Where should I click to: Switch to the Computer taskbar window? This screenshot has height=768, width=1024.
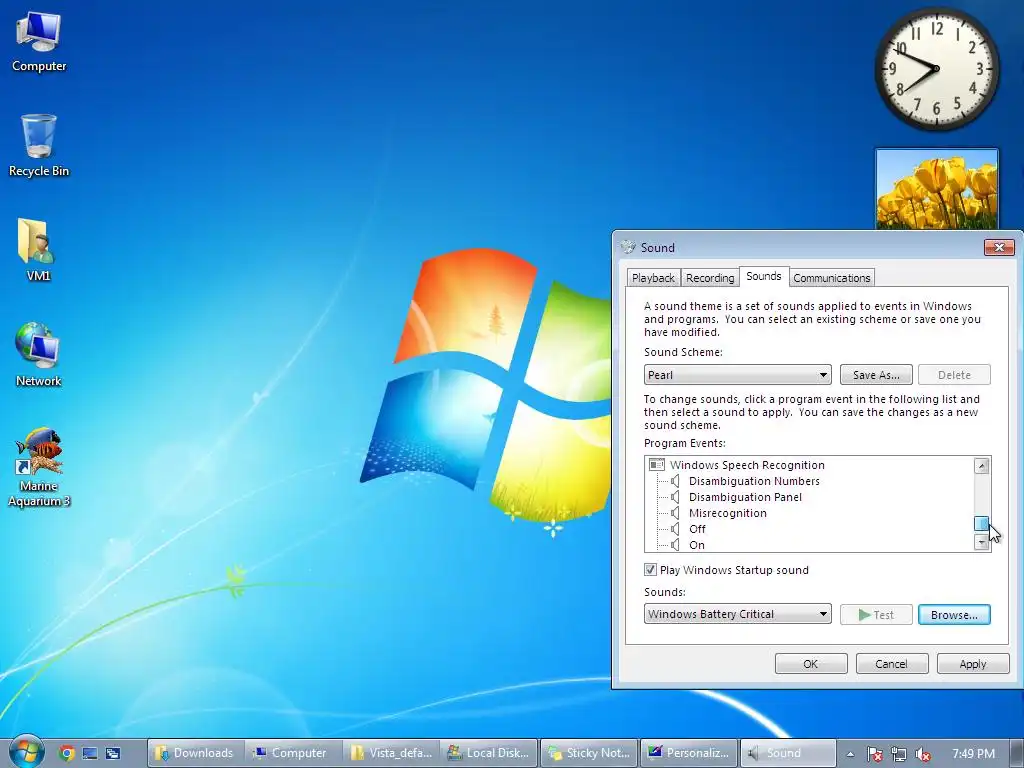[x=293, y=753]
